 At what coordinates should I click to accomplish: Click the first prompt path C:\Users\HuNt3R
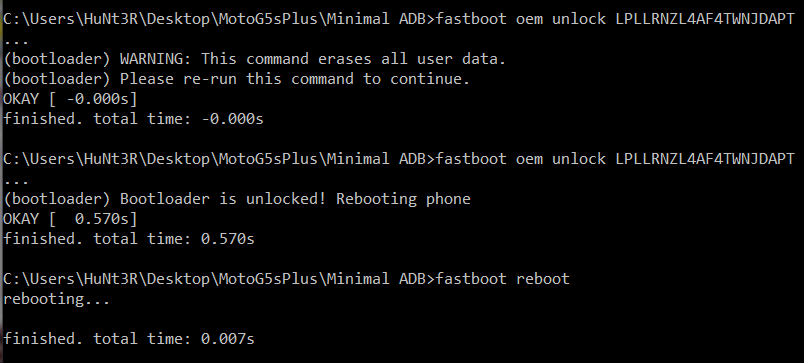70,19
